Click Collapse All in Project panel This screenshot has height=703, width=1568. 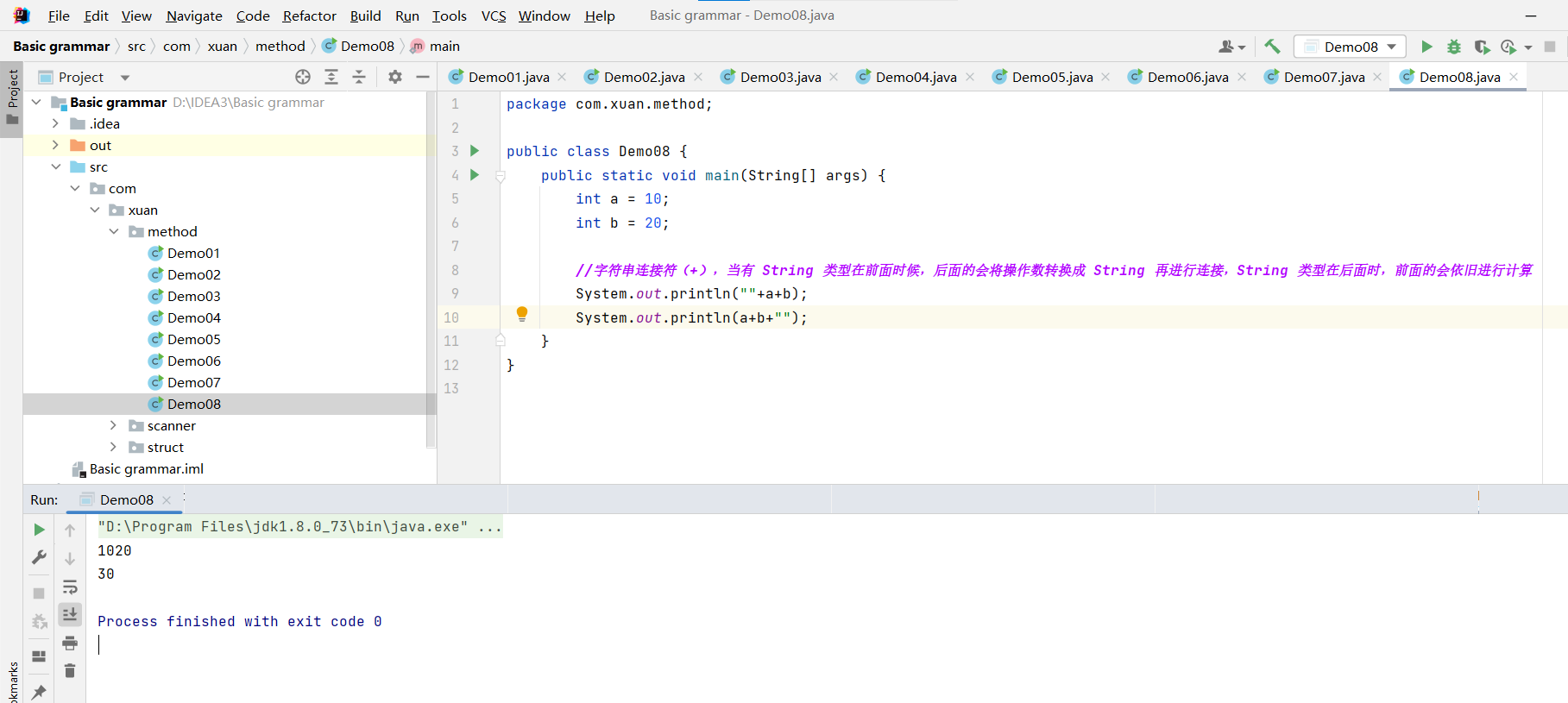(x=359, y=77)
